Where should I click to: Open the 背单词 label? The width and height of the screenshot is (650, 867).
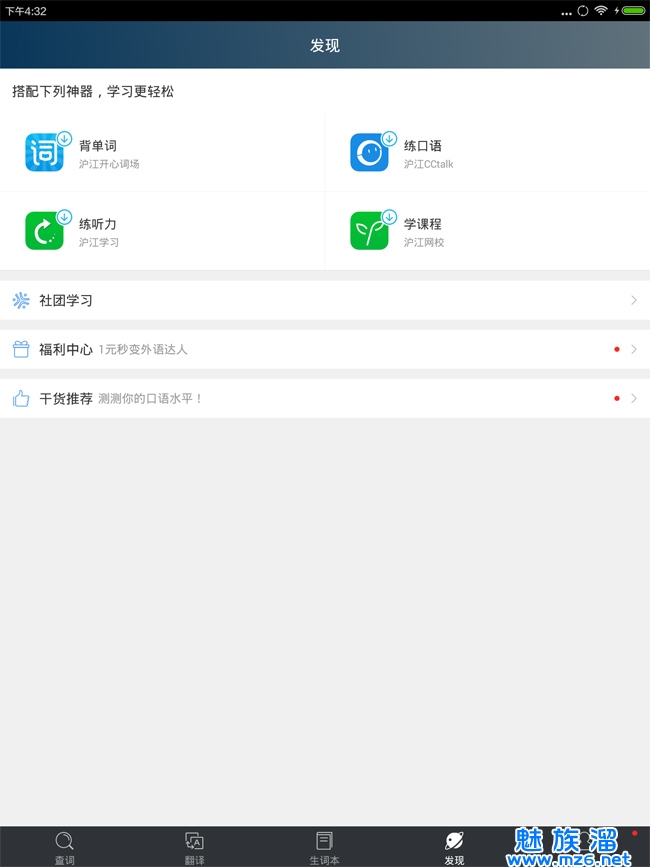pos(98,146)
